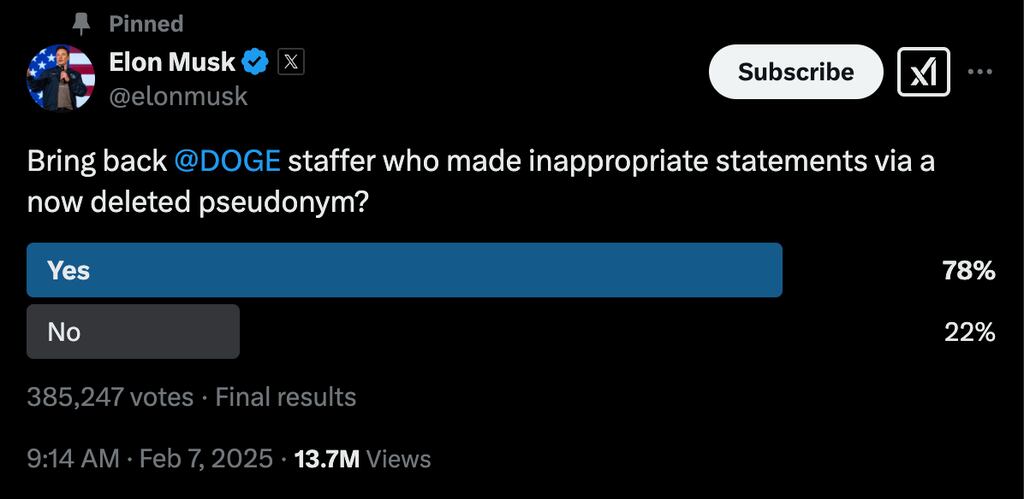Viewport: 1024px width, 499px height.
Task: Click the 385,247 votes count
Action: point(110,397)
